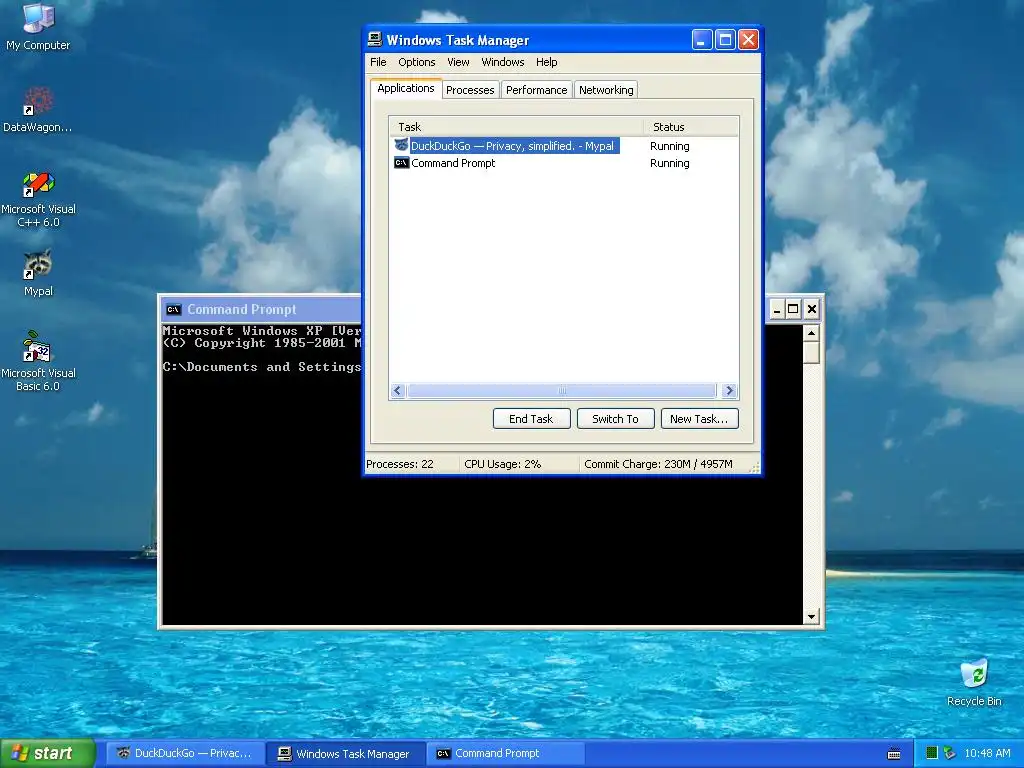Switch to DuckDuckGo taskbar button

(185, 754)
